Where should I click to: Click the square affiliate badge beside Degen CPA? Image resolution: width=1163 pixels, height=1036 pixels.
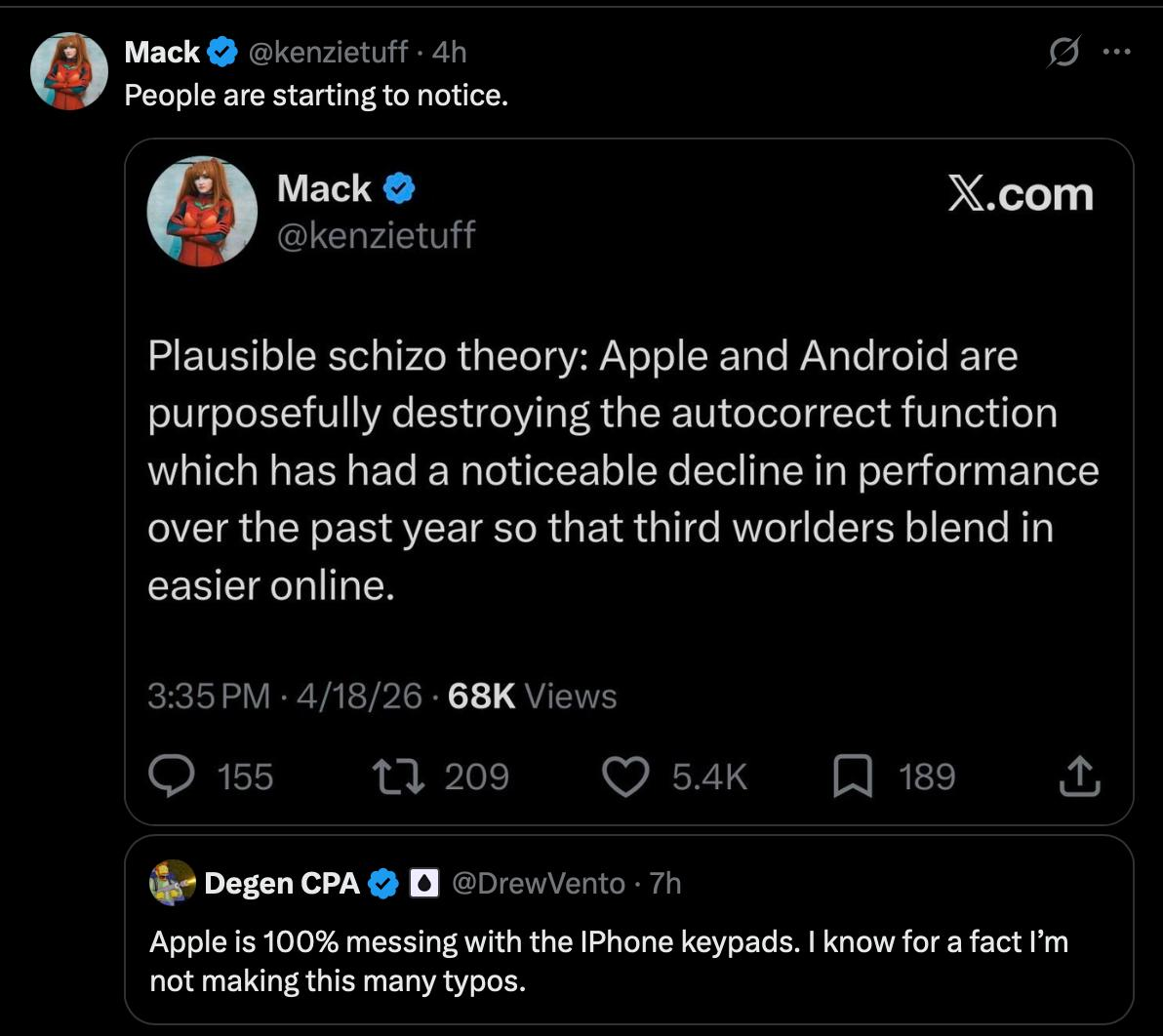point(424,883)
